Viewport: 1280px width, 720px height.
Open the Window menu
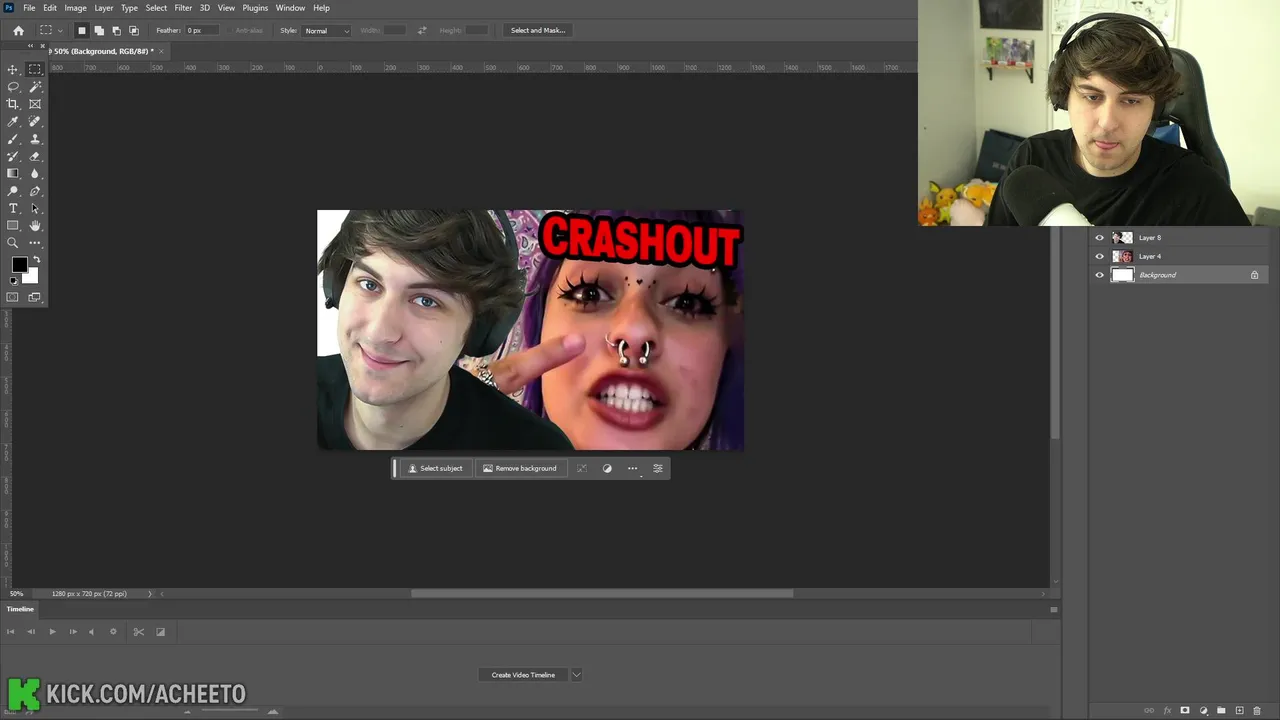coord(290,8)
